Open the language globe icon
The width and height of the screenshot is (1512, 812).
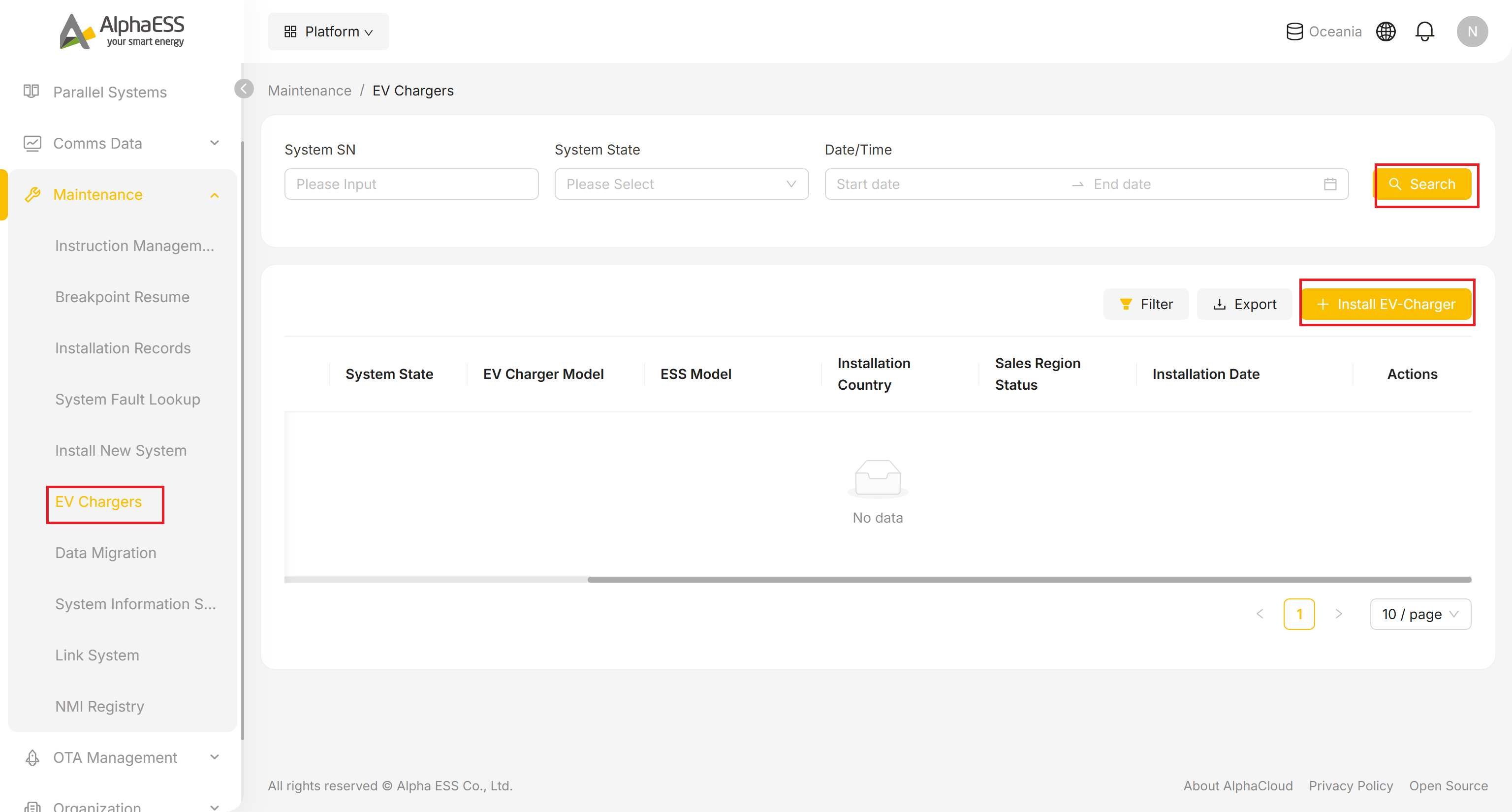pos(1386,31)
